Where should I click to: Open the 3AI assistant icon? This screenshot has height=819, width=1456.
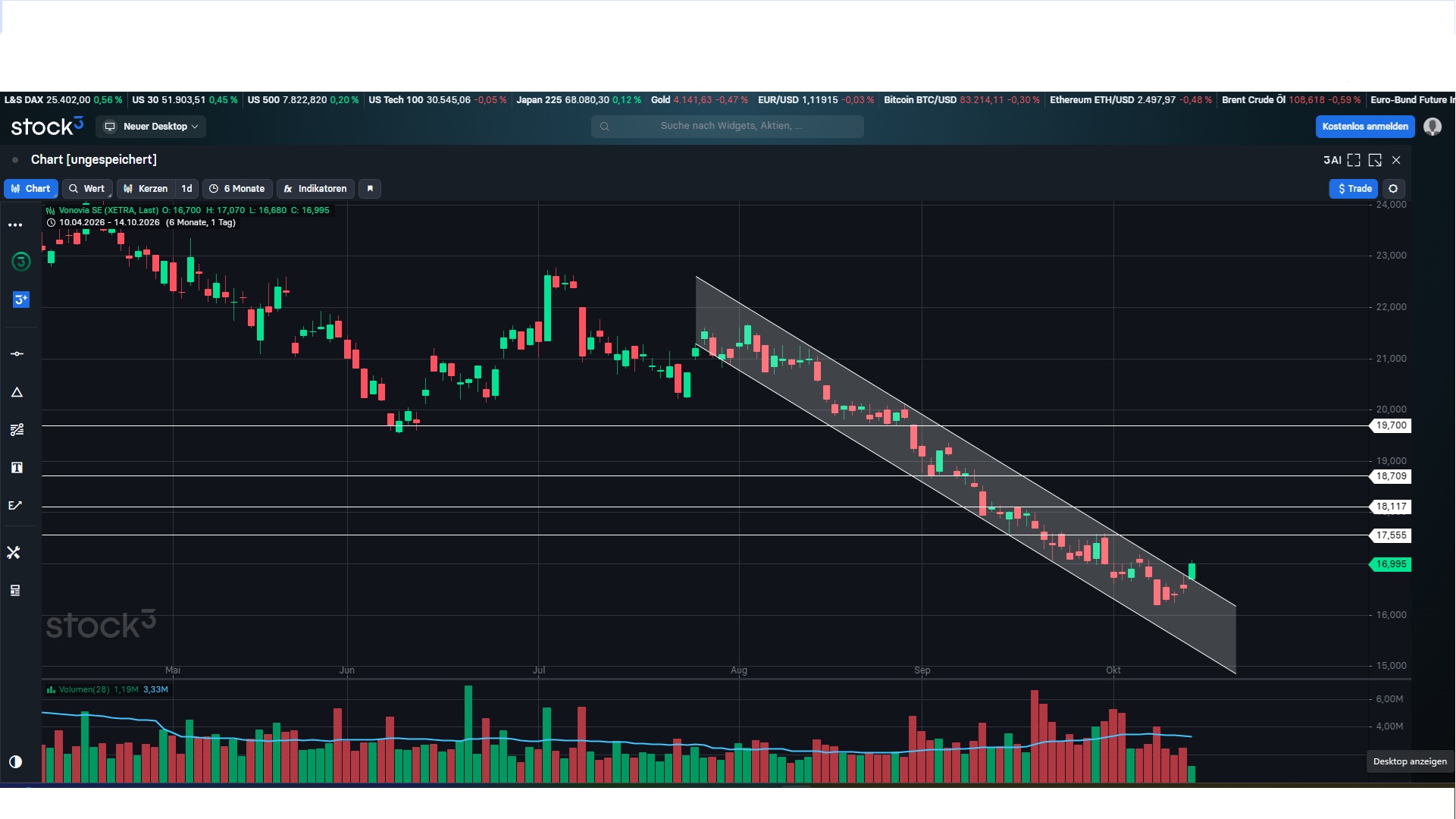1332,160
